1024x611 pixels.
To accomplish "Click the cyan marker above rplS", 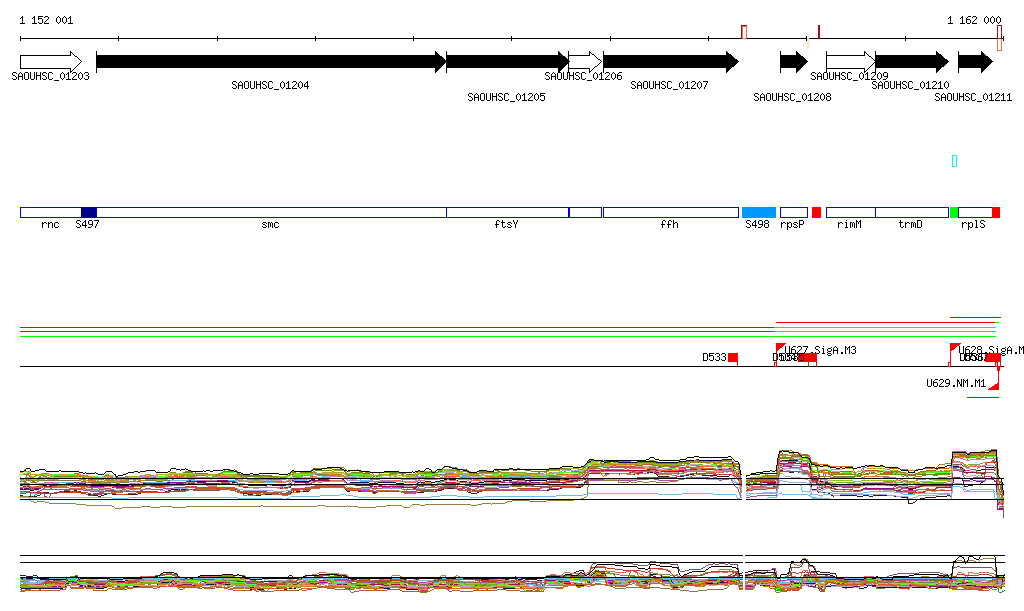I will [x=955, y=161].
